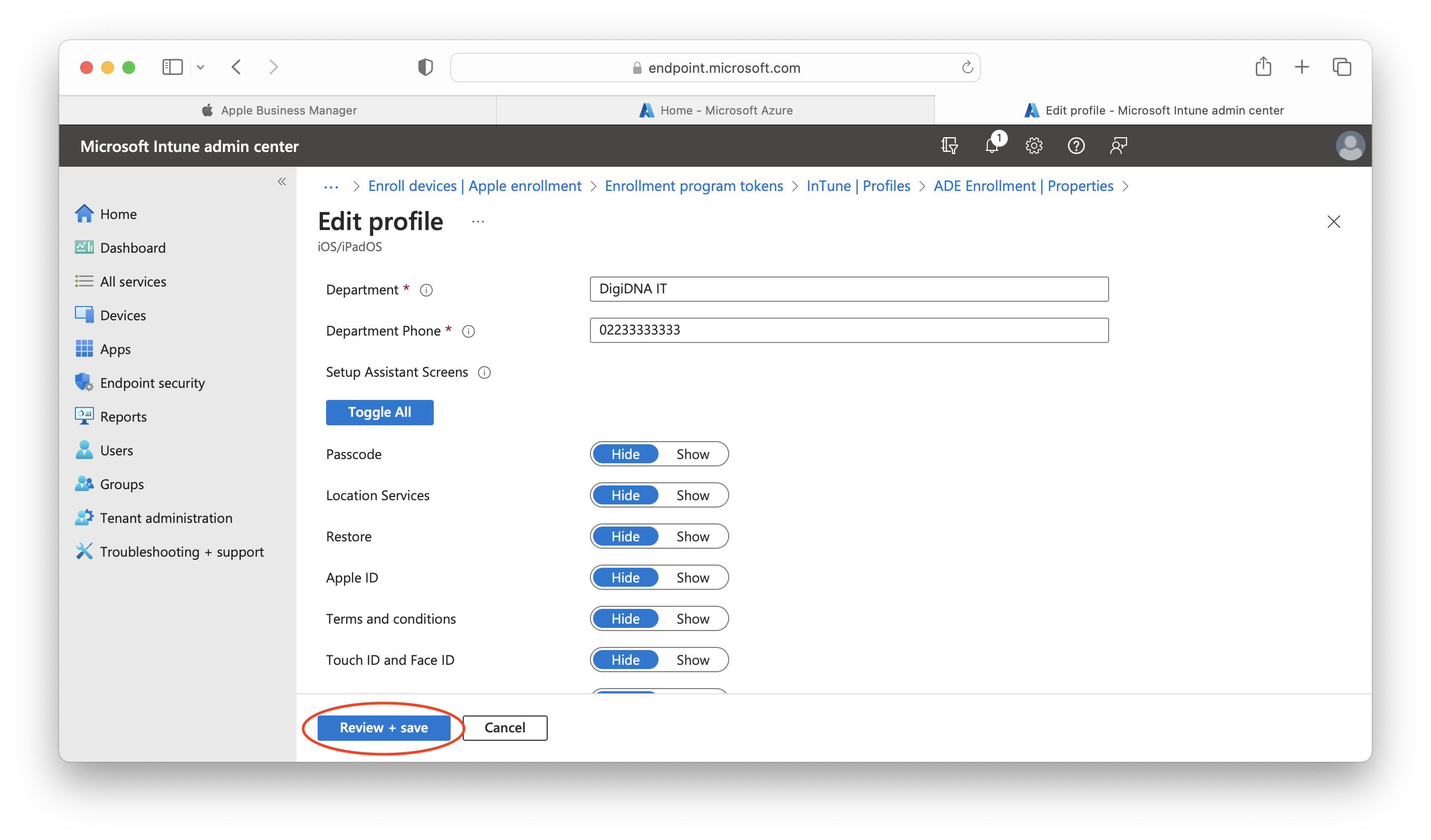The height and width of the screenshot is (840, 1431).
Task: Open the breadcrumb ellipsis menu
Action: (x=330, y=186)
